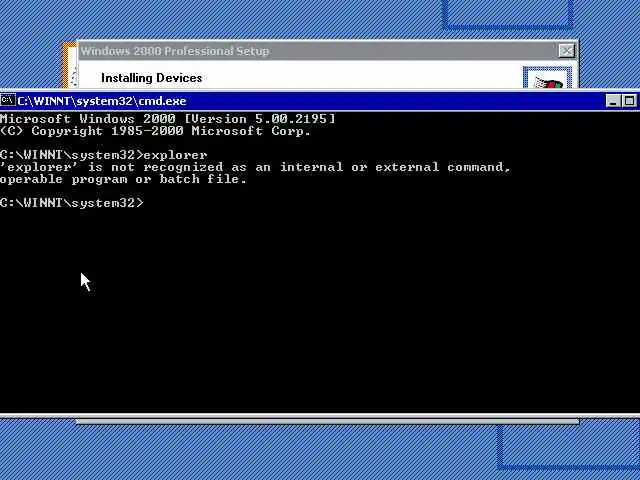Open the cmd.exe system menu icon
This screenshot has height=480, width=640.
point(7,100)
